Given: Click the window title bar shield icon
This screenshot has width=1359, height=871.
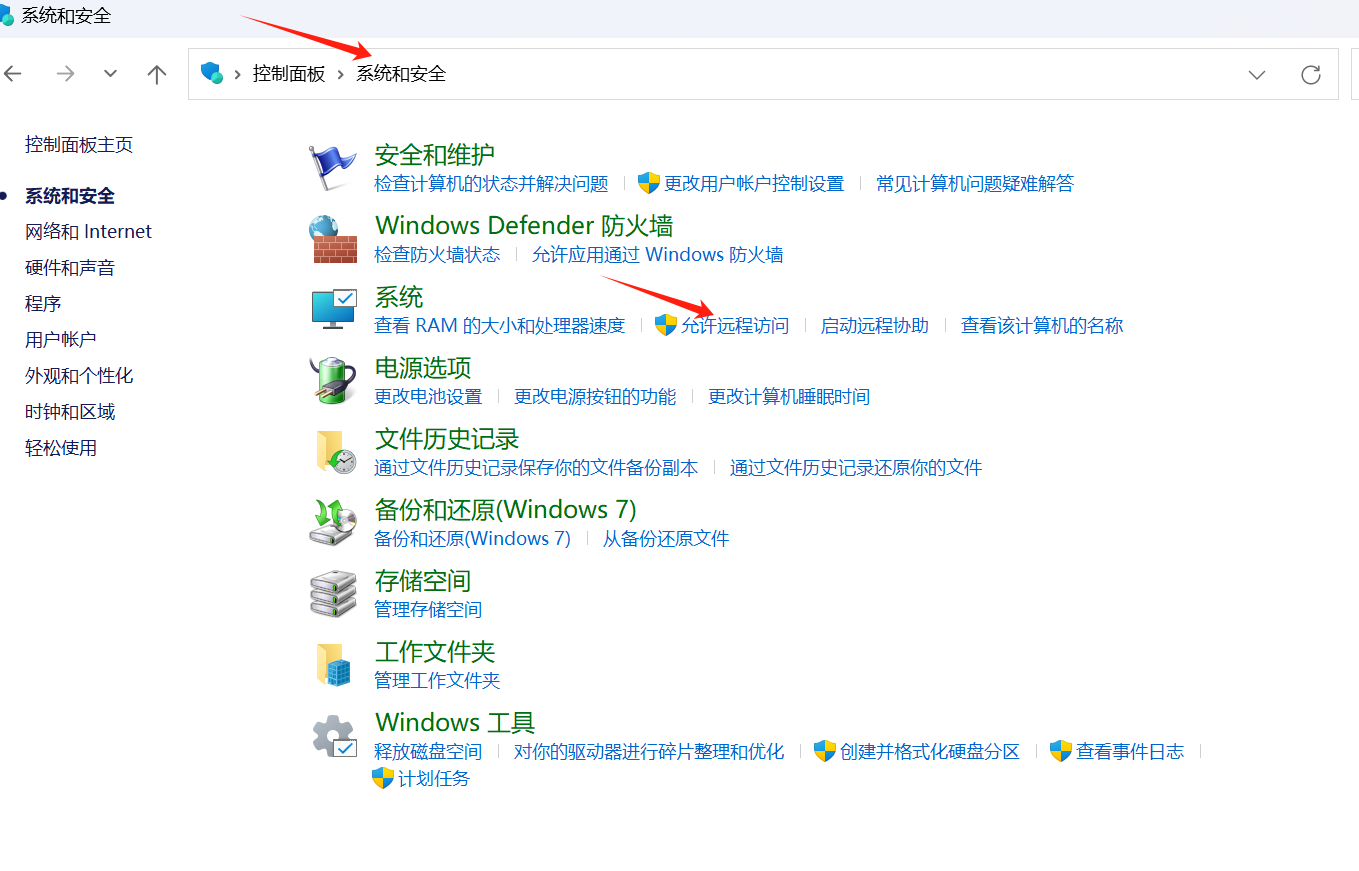Looking at the screenshot, I should [7, 15].
